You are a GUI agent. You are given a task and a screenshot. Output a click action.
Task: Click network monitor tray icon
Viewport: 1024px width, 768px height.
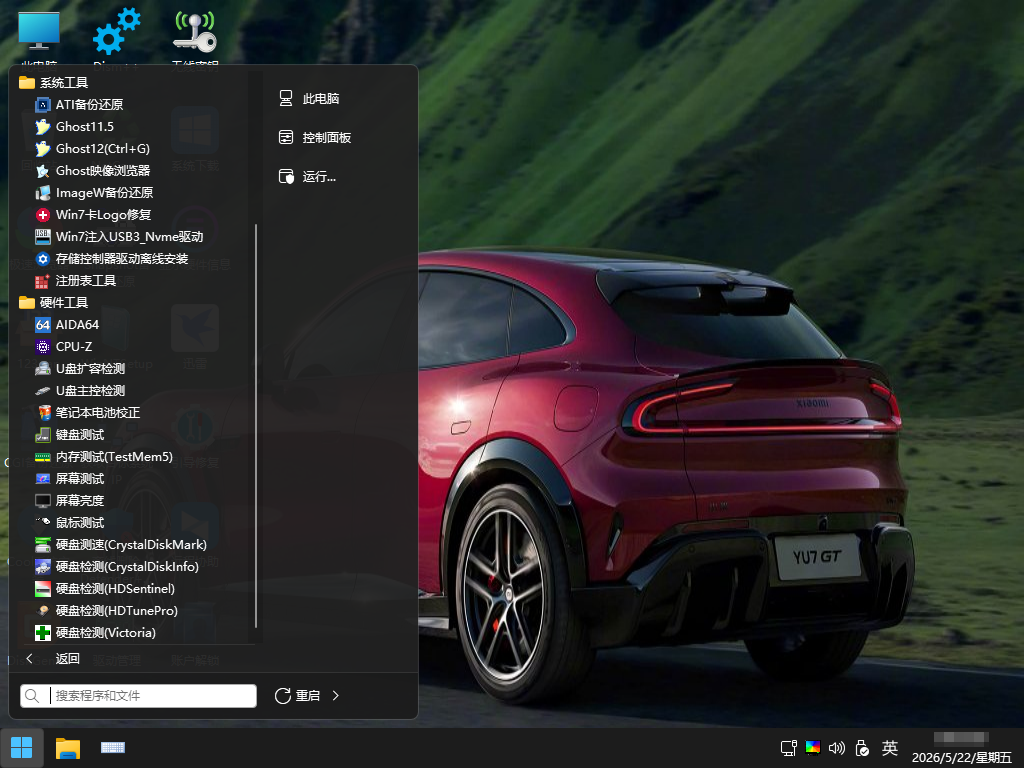pyautogui.click(x=789, y=748)
